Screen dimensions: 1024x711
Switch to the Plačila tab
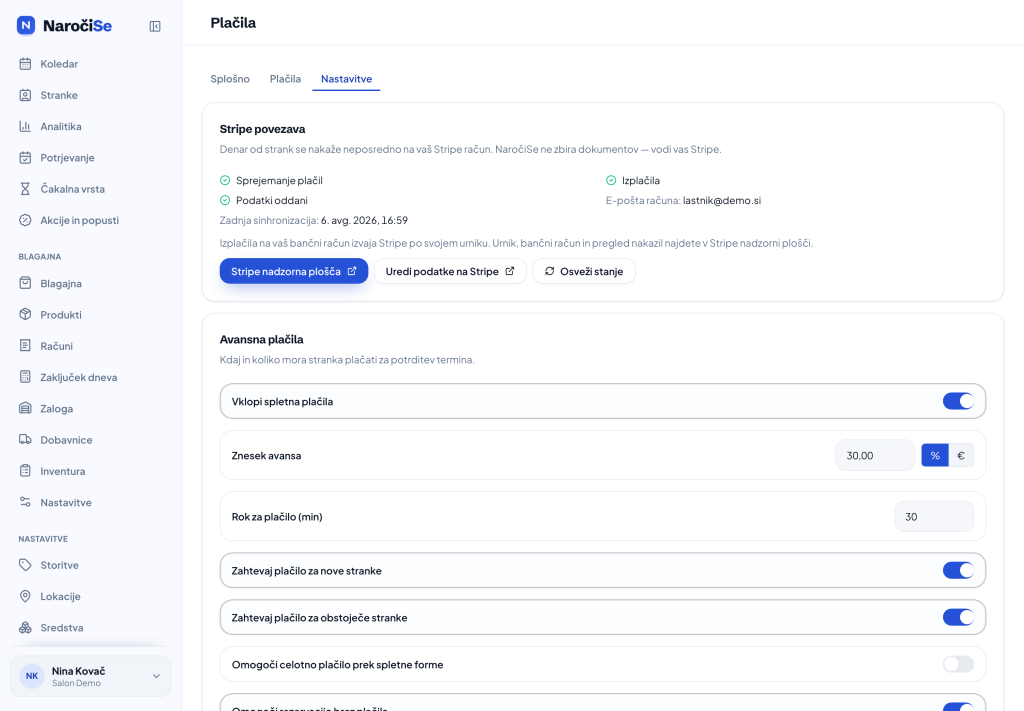[x=285, y=79]
